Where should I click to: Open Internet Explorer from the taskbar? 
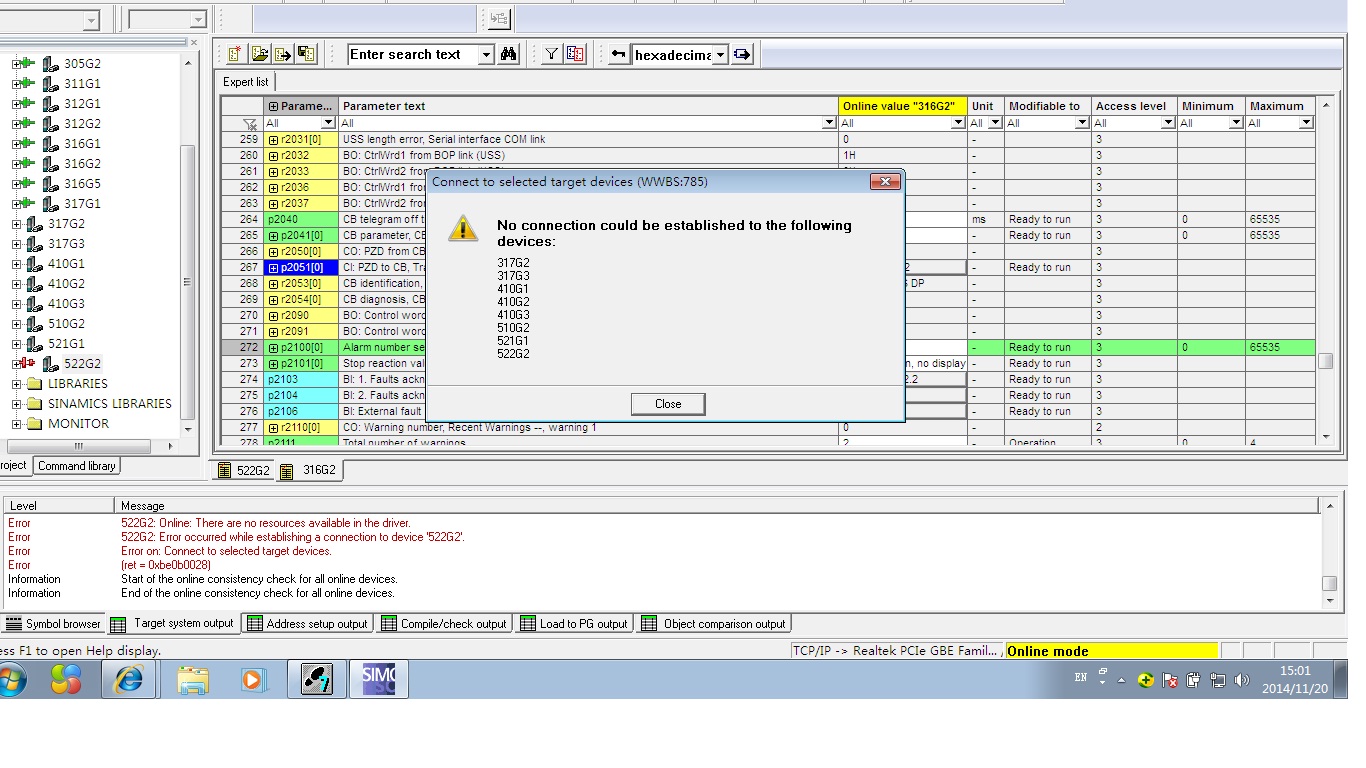(129, 680)
